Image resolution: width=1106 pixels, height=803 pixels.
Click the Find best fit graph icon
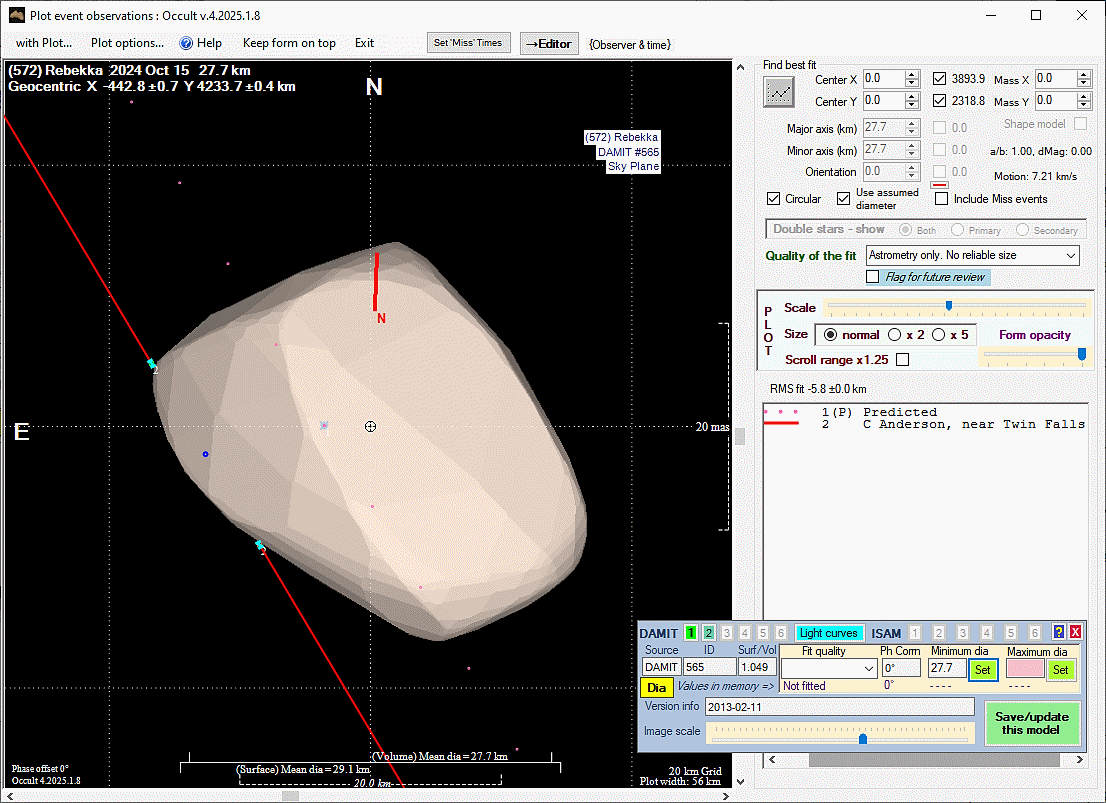tap(778, 92)
